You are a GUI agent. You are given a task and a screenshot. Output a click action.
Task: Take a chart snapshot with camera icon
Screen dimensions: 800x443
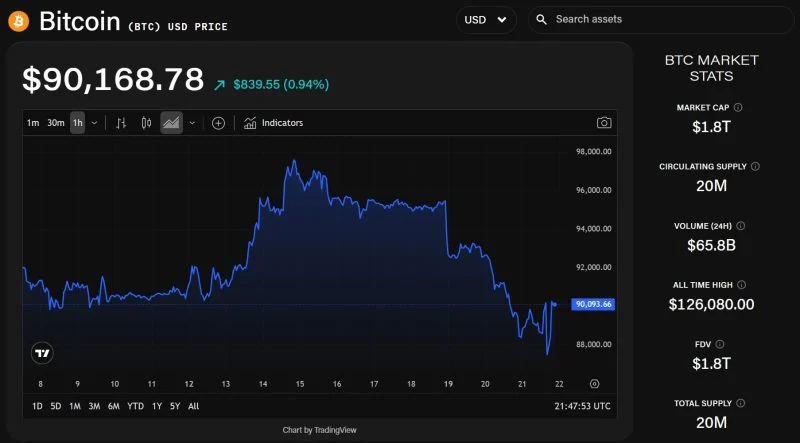click(x=604, y=123)
